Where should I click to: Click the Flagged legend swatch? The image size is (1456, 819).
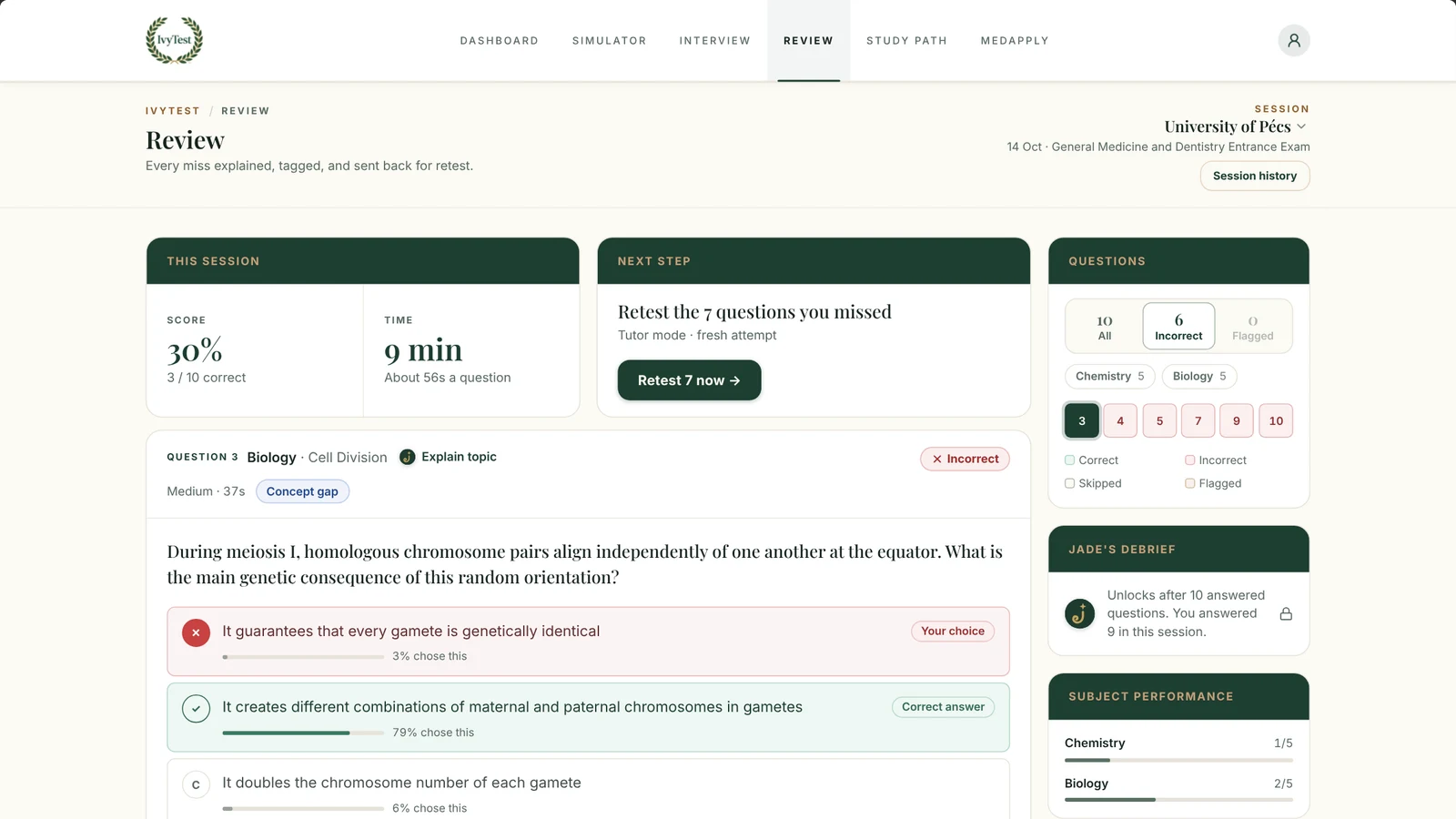point(1190,483)
